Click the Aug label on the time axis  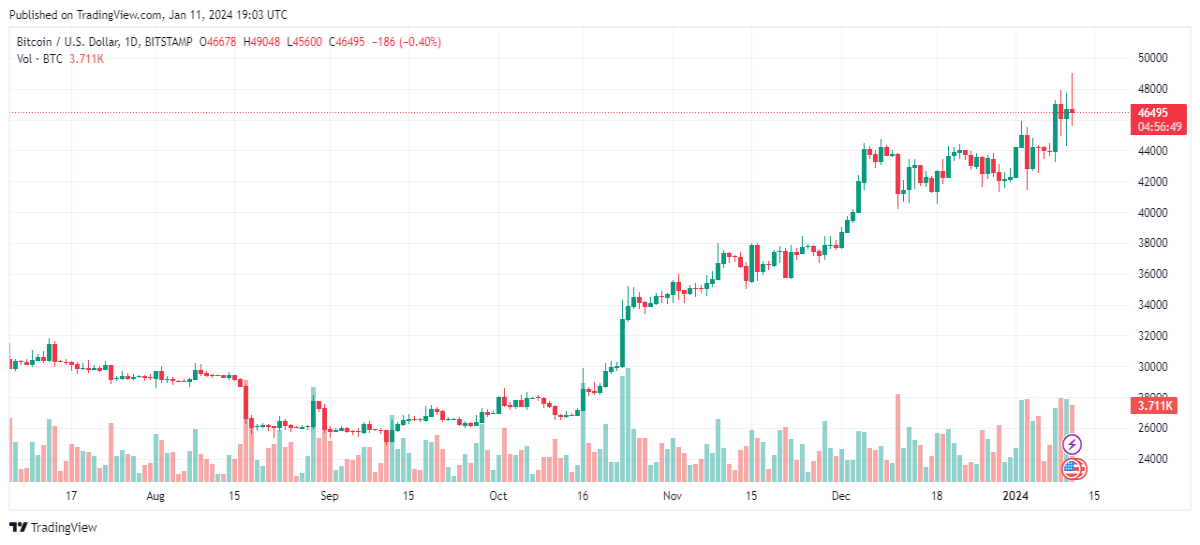157,496
